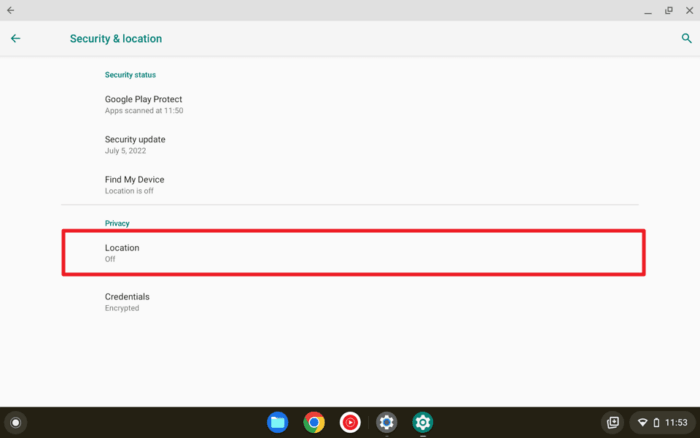
Task: Open the search magnifier icon
Action: coord(686,38)
